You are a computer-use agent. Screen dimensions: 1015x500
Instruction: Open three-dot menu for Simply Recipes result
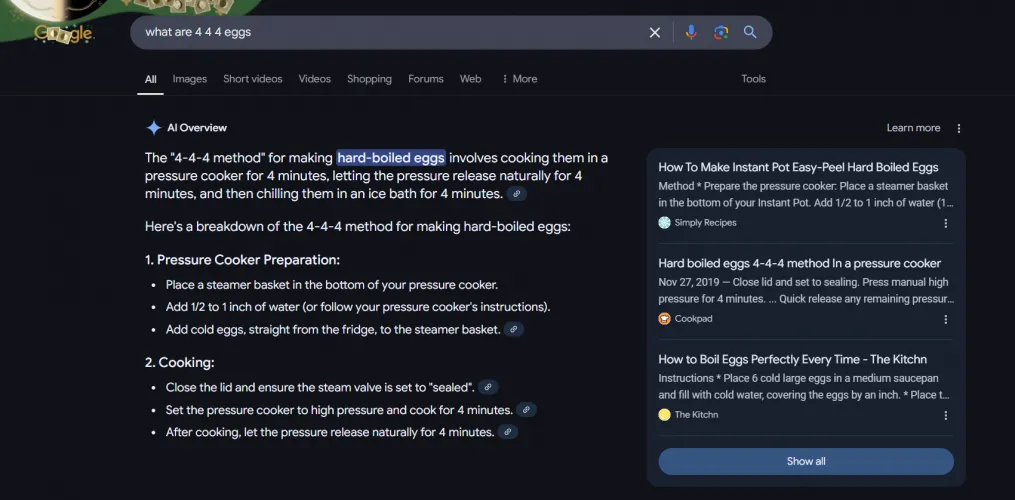[946, 223]
